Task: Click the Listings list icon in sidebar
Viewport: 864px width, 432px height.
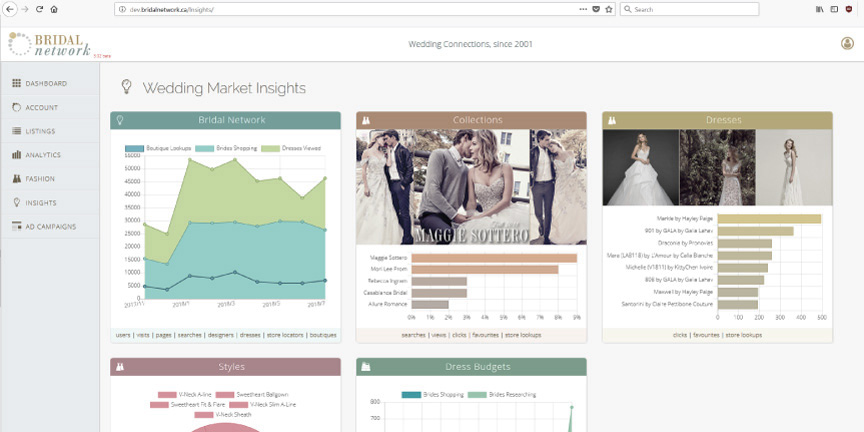Action: pos(17,131)
